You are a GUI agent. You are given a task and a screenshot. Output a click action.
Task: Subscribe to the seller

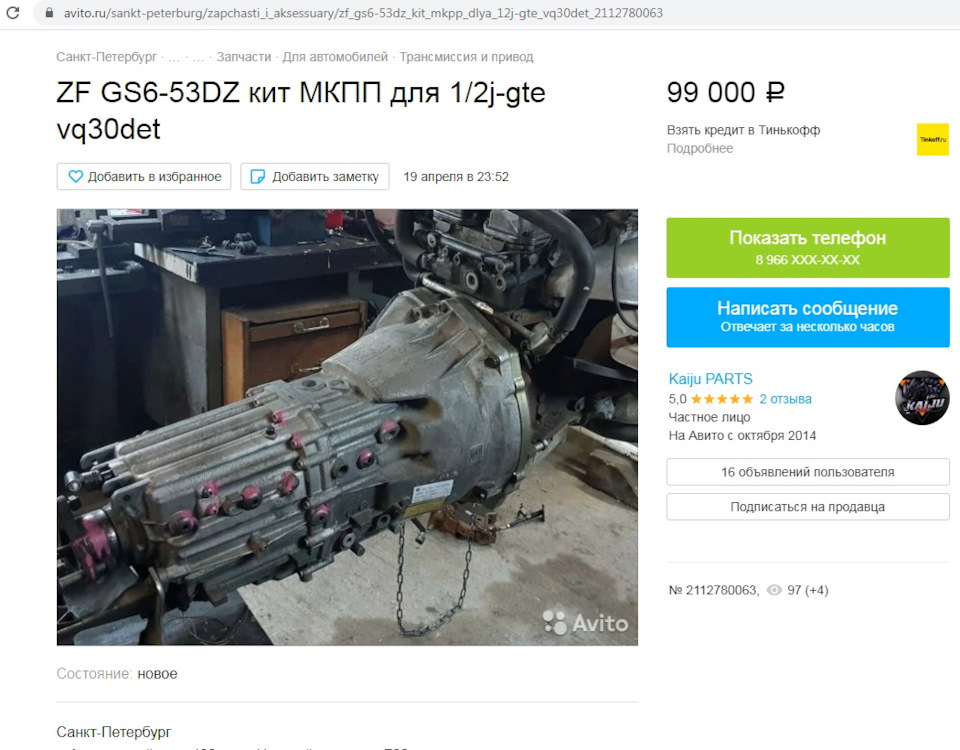point(808,507)
